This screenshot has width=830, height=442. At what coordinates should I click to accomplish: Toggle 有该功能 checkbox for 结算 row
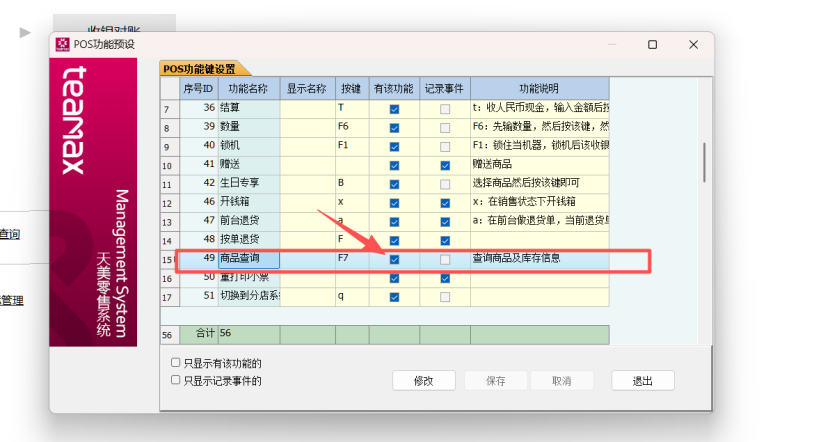pos(394,109)
